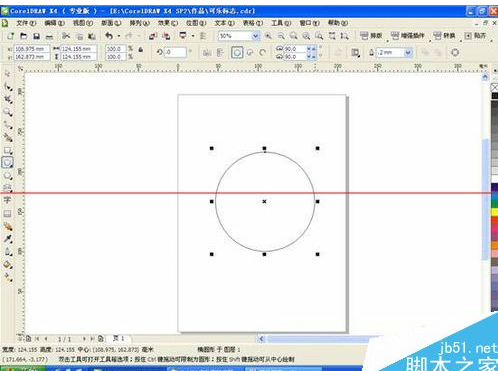Select the 页 1 page tab

tap(119, 339)
